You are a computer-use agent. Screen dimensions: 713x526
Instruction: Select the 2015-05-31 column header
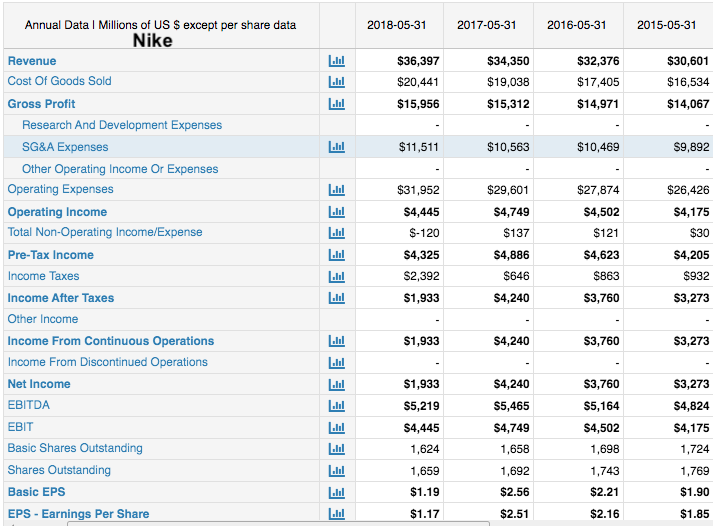(667, 25)
